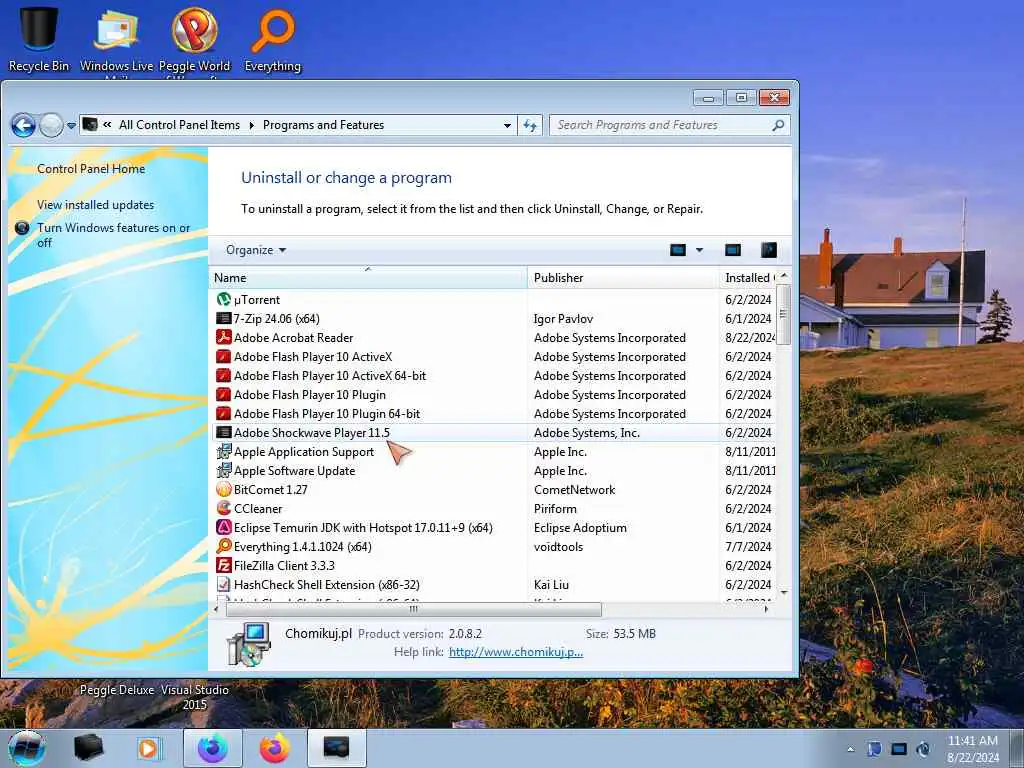Viewport: 1024px width, 768px height.
Task: Sort by Name column header
Action: tap(368, 278)
